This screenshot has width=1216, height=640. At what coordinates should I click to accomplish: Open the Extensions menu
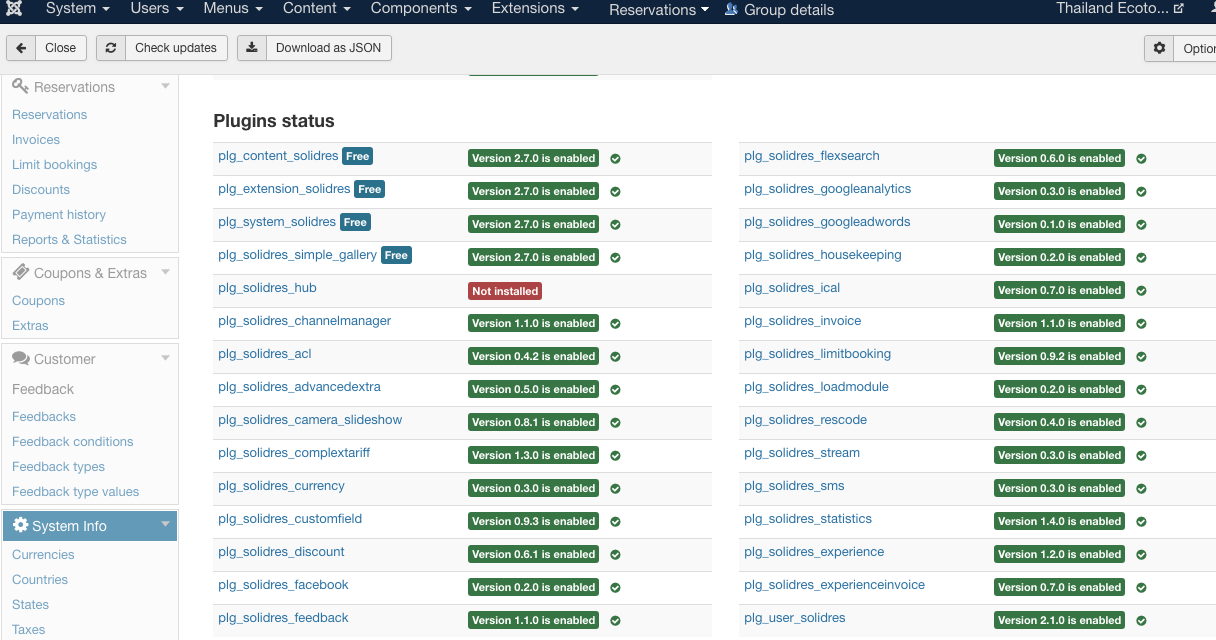pyautogui.click(x=535, y=9)
